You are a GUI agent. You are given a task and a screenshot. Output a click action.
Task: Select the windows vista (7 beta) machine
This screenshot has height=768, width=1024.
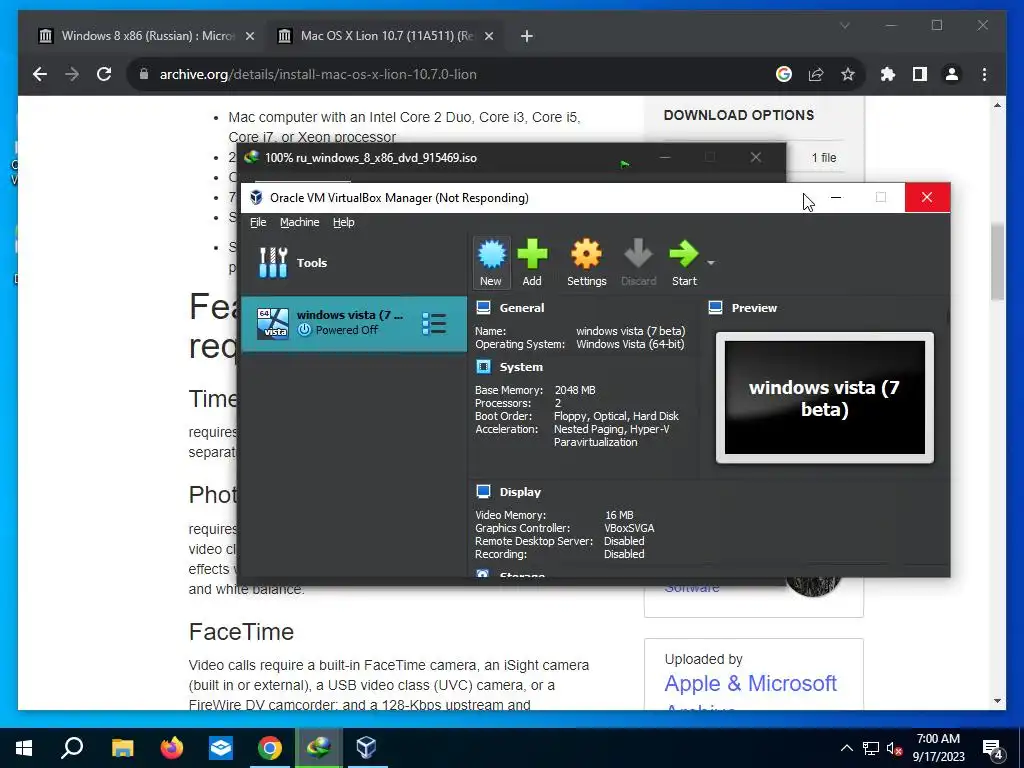tap(354, 323)
